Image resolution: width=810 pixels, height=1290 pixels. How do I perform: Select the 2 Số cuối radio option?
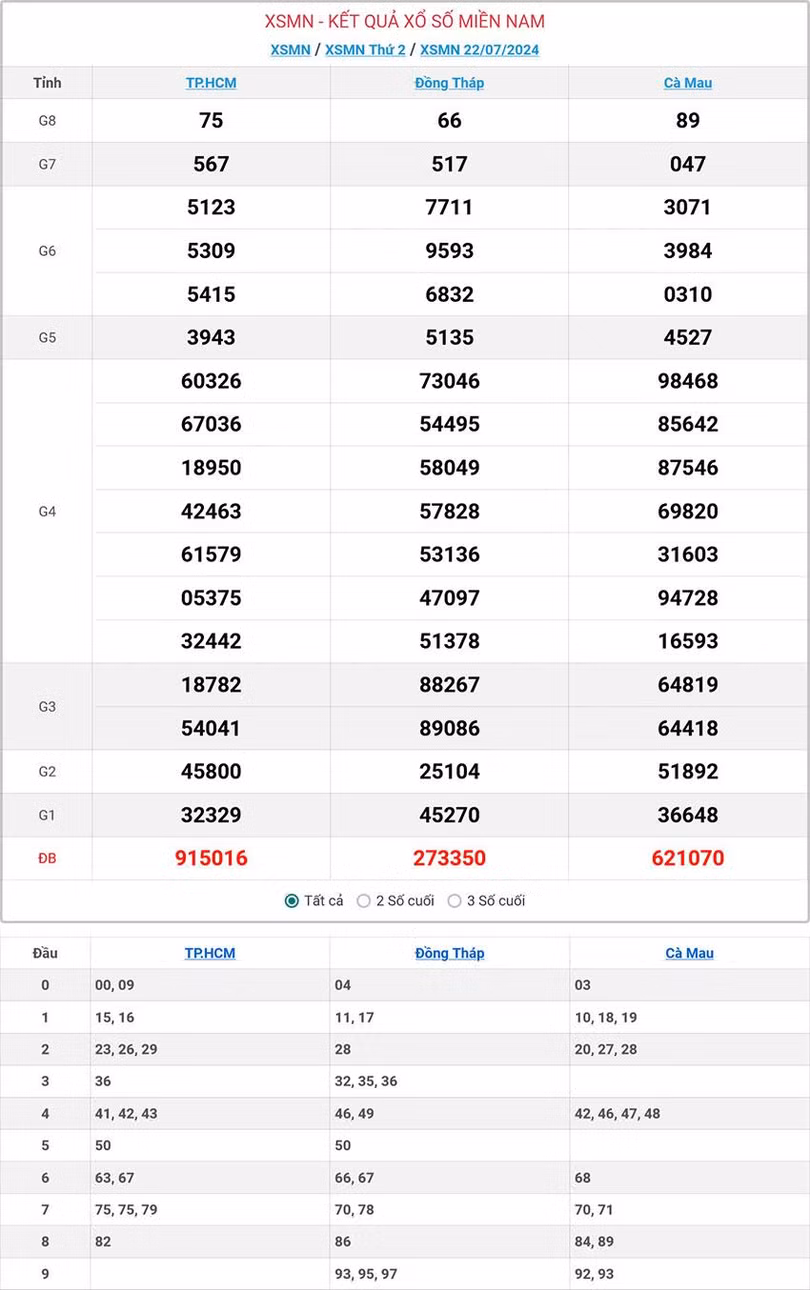[x=364, y=901]
